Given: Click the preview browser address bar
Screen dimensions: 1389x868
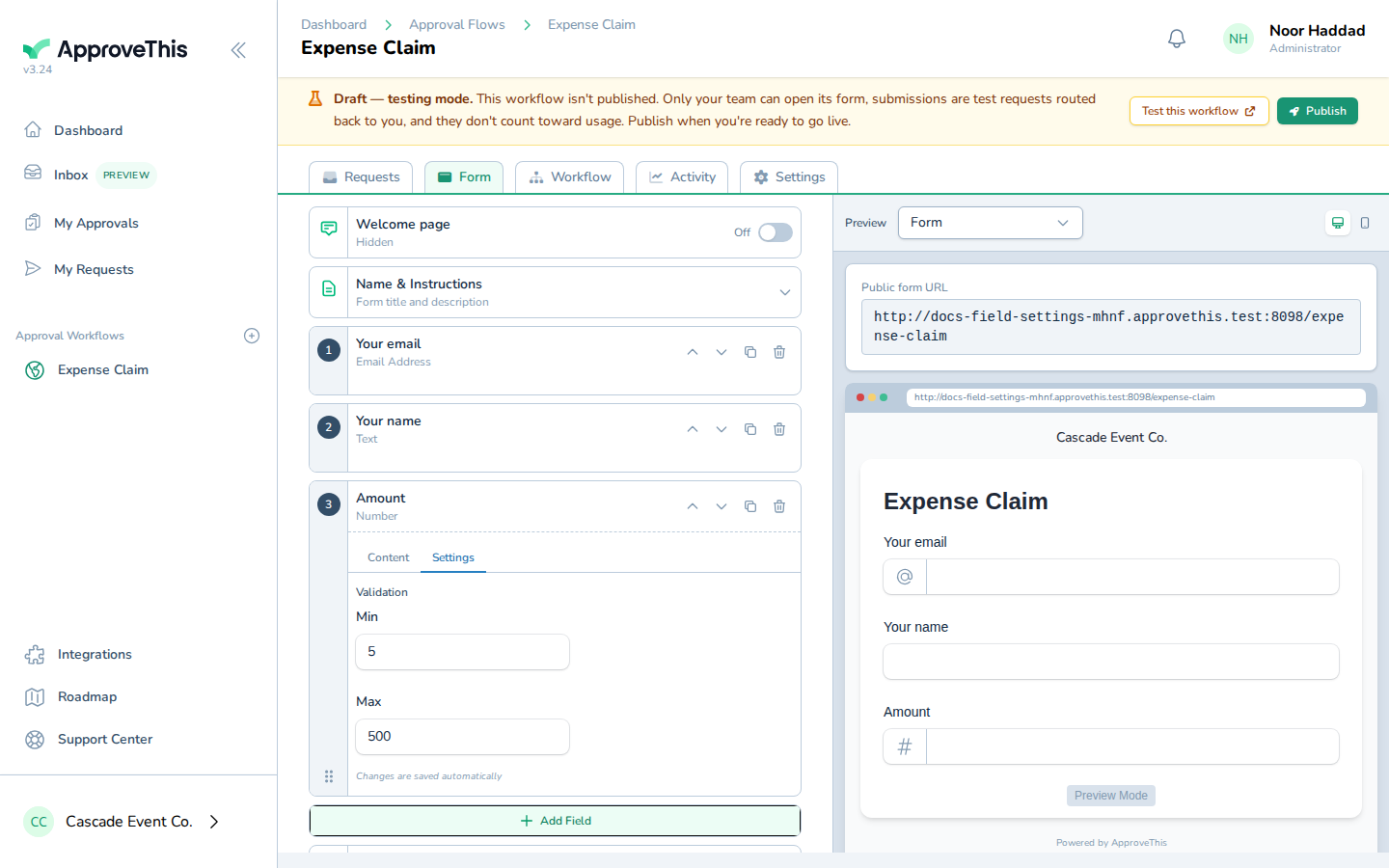Looking at the screenshot, I should pos(1136,397).
